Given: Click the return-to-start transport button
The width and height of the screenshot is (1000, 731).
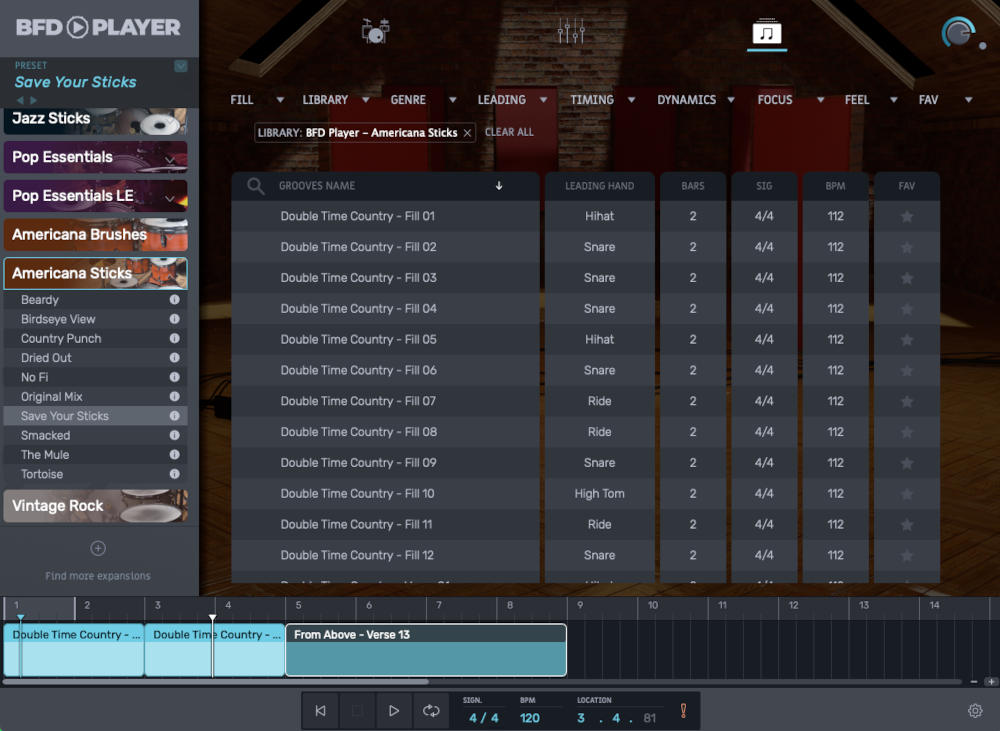Looking at the screenshot, I should [319, 710].
